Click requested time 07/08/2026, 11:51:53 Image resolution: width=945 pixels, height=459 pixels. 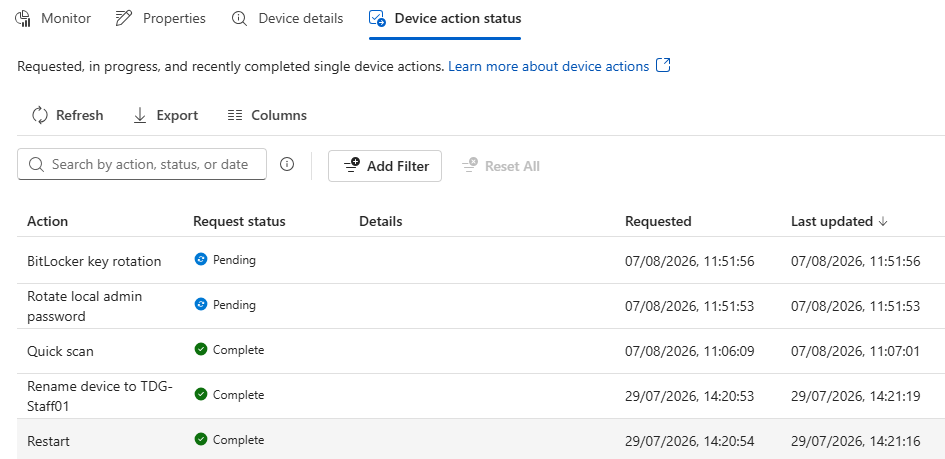(x=689, y=306)
